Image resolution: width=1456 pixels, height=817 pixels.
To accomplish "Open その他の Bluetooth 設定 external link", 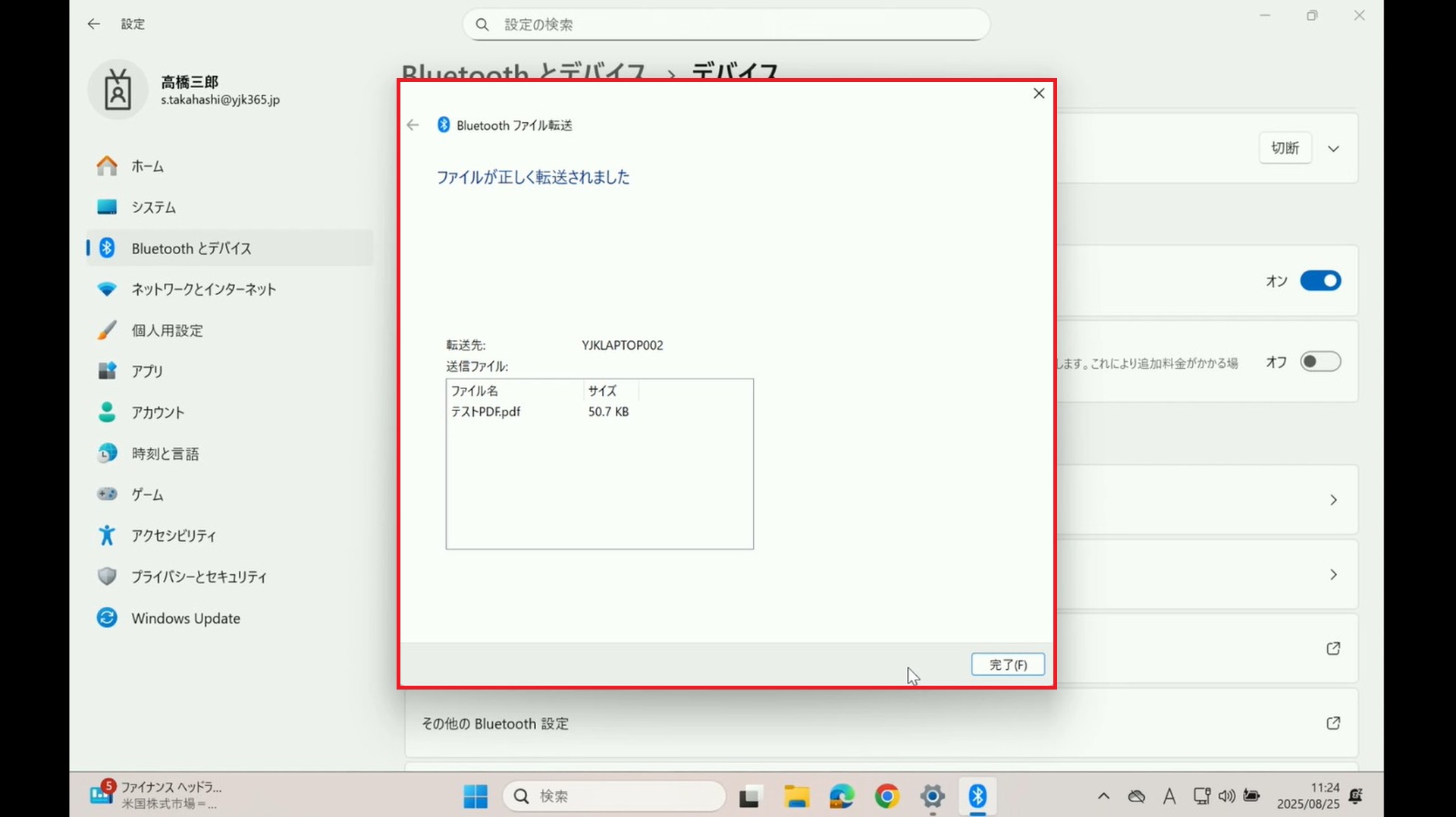I will [1332, 723].
